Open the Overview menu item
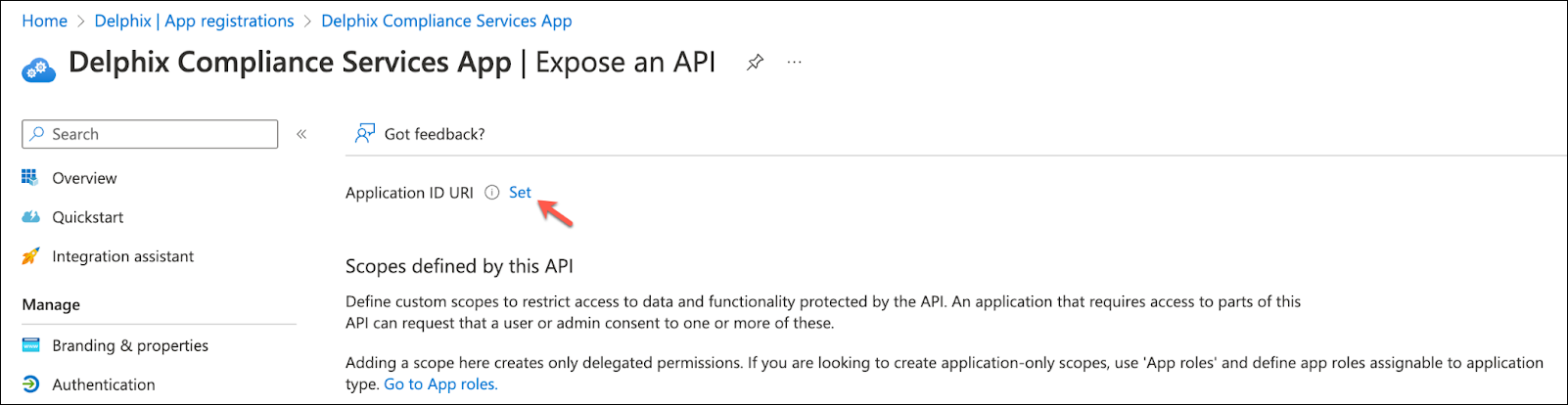This screenshot has height=405, width=1568. tap(84, 178)
